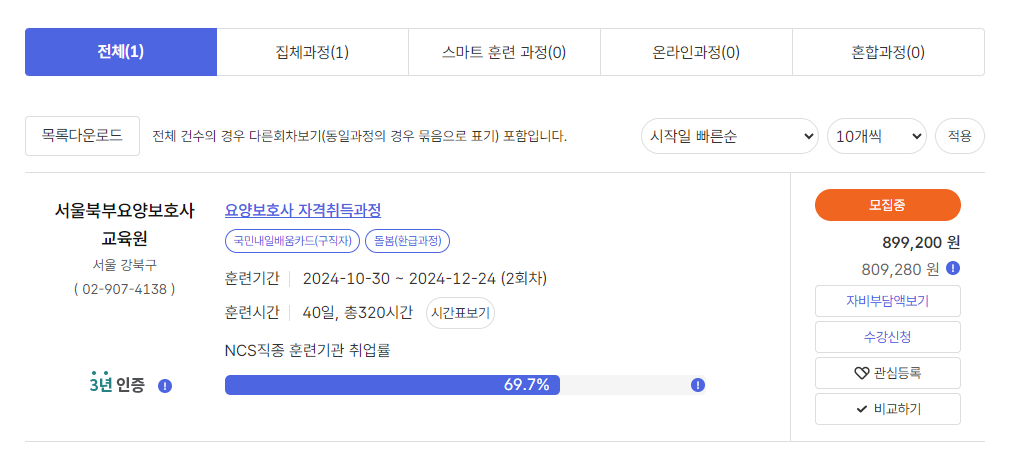This screenshot has height=459, width=1027.
Task: Click the heart icon in 관심등록
Action: pos(861,373)
